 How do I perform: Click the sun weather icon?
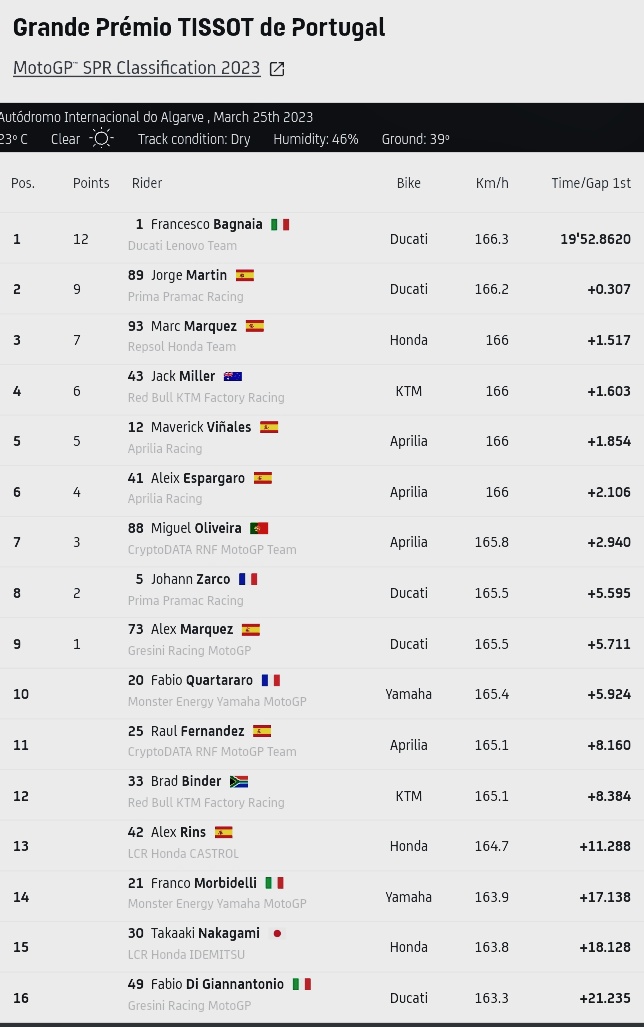click(102, 139)
